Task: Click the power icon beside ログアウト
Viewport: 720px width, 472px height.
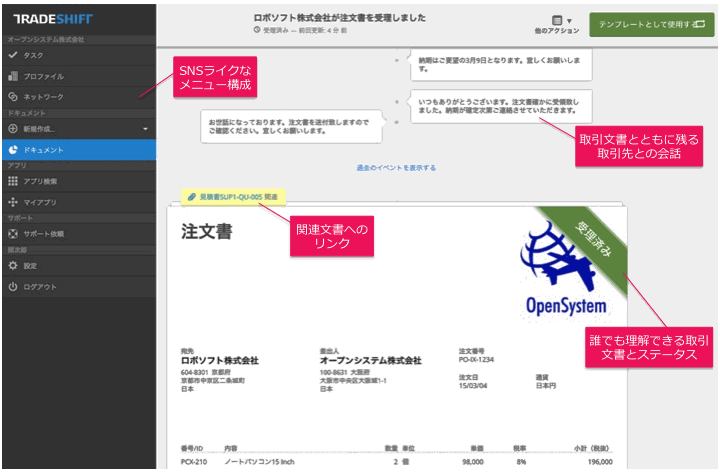Action: point(13,287)
